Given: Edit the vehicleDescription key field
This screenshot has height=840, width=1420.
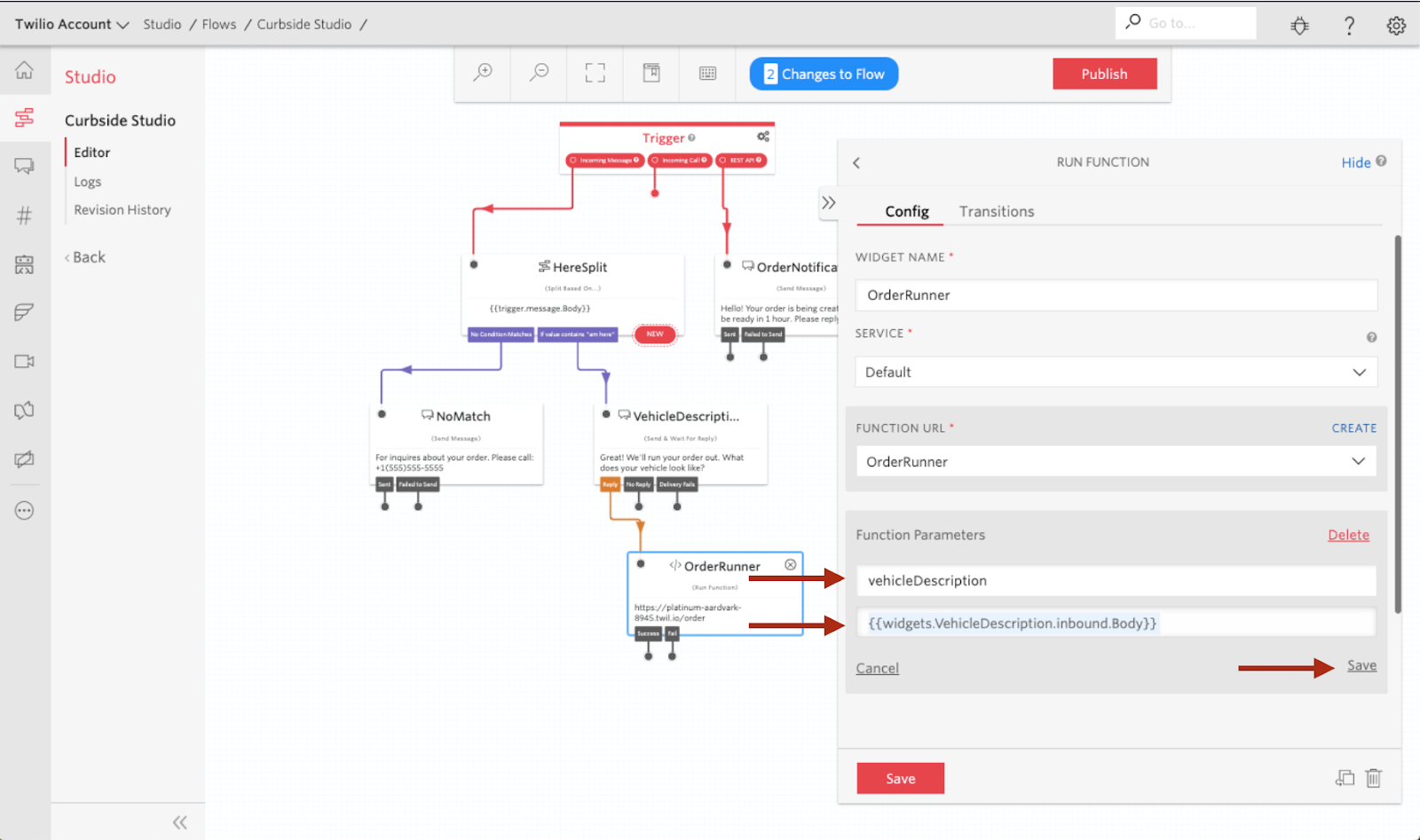Looking at the screenshot, I should [x=1116, y=580].
